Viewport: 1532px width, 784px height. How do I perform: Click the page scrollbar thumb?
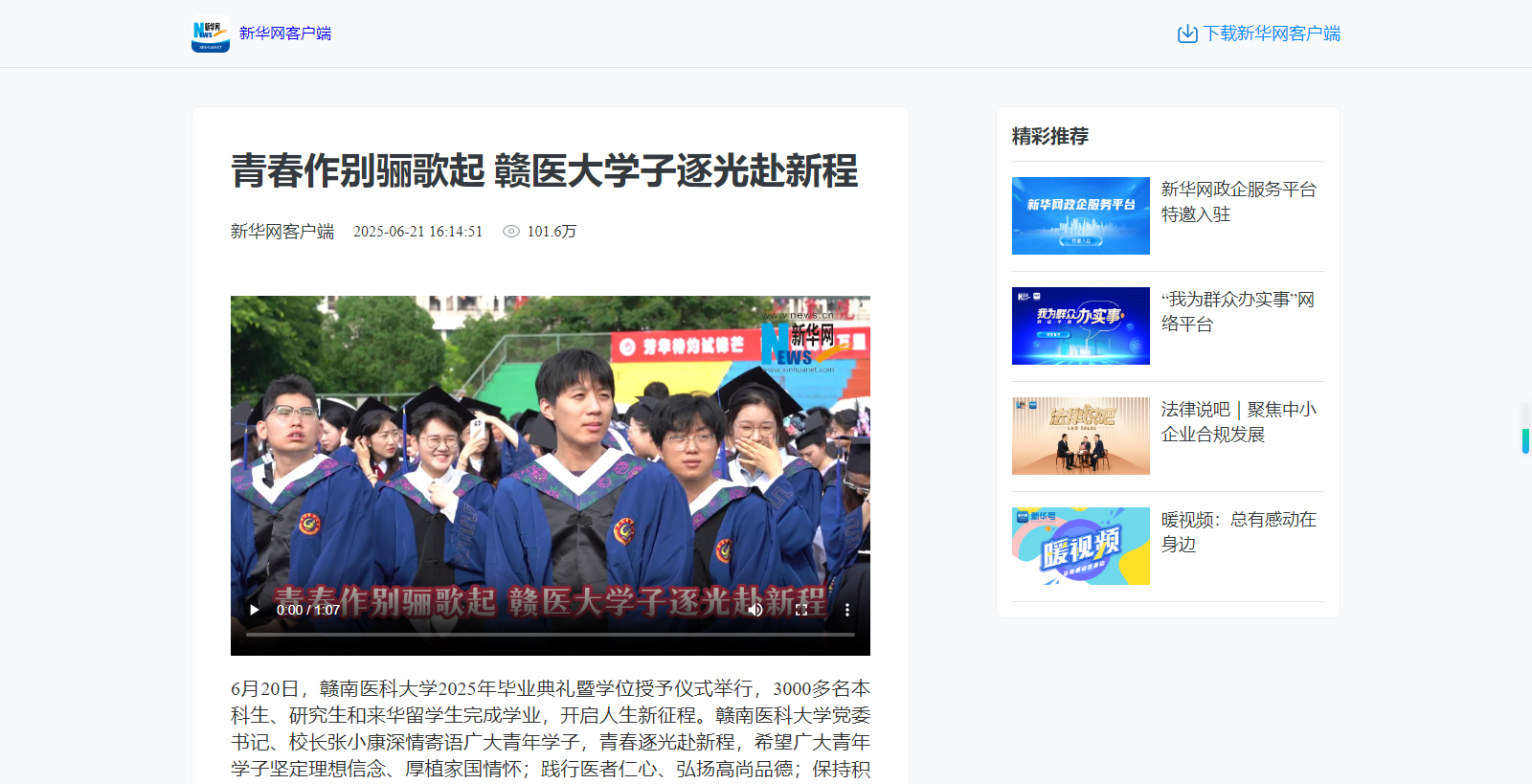(1525, 441)
